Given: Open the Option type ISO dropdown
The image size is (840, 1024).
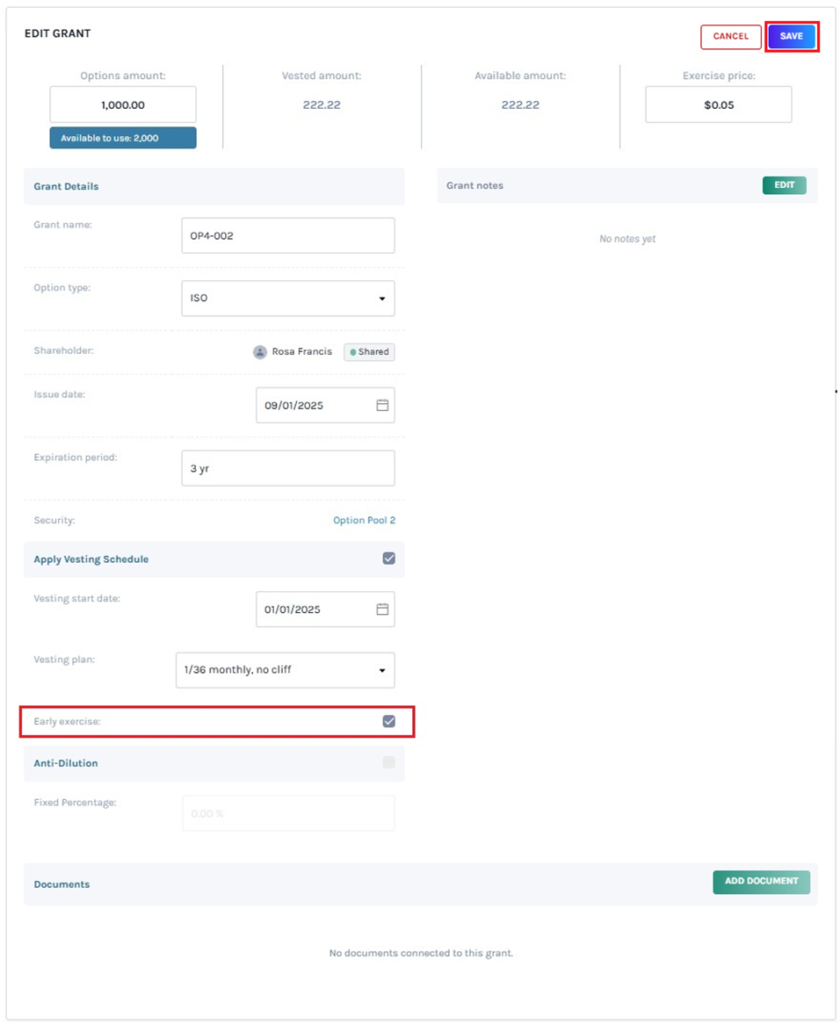Looking at the screenshot, I should coord(288,298).
